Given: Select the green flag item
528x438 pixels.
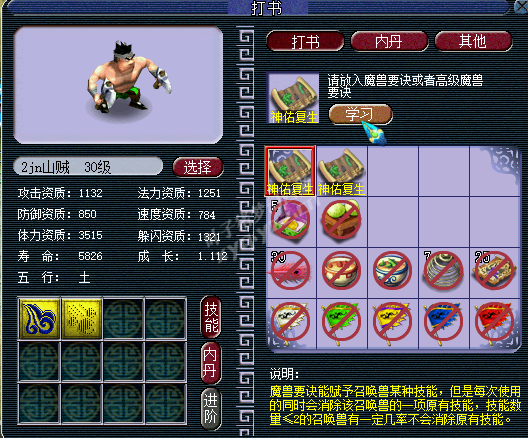Looking at the screenshot, I should tap(341, 323).
